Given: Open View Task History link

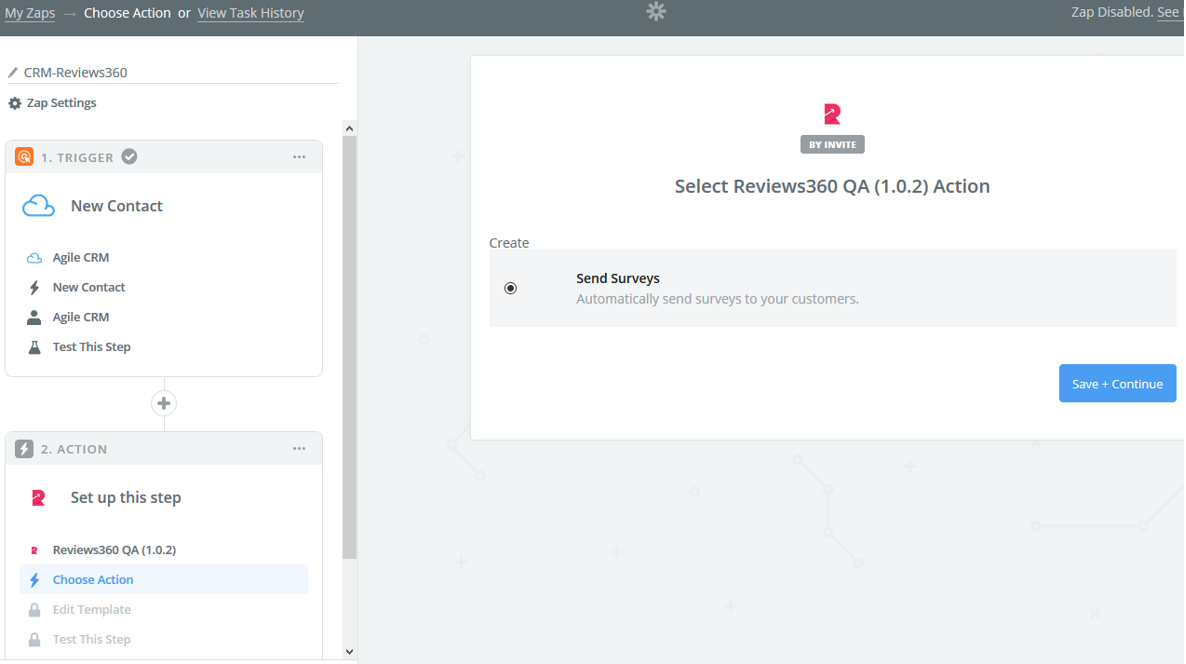Looking at the screenshot, I should [x=250, y=13].
